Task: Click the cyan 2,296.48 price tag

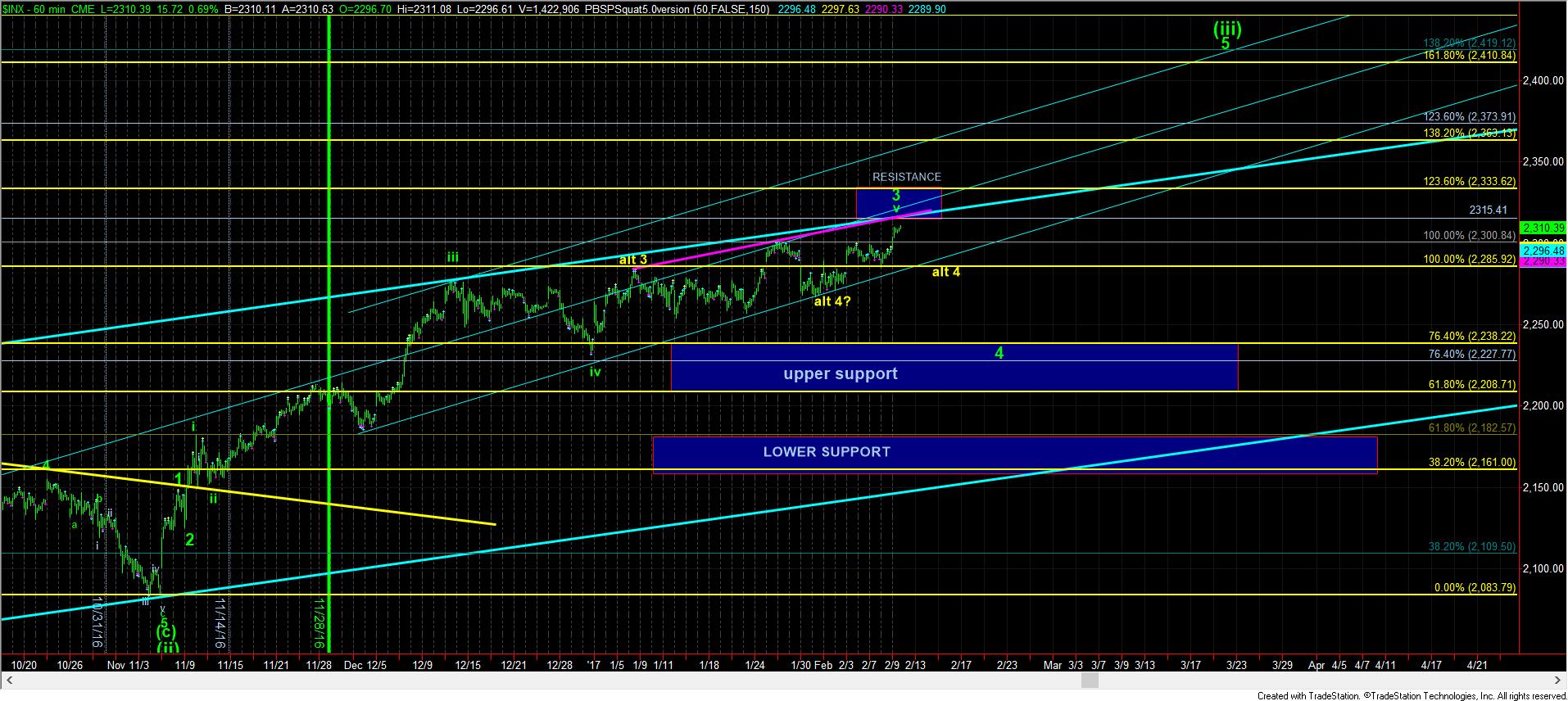Action: click(x=1543, y=251)
